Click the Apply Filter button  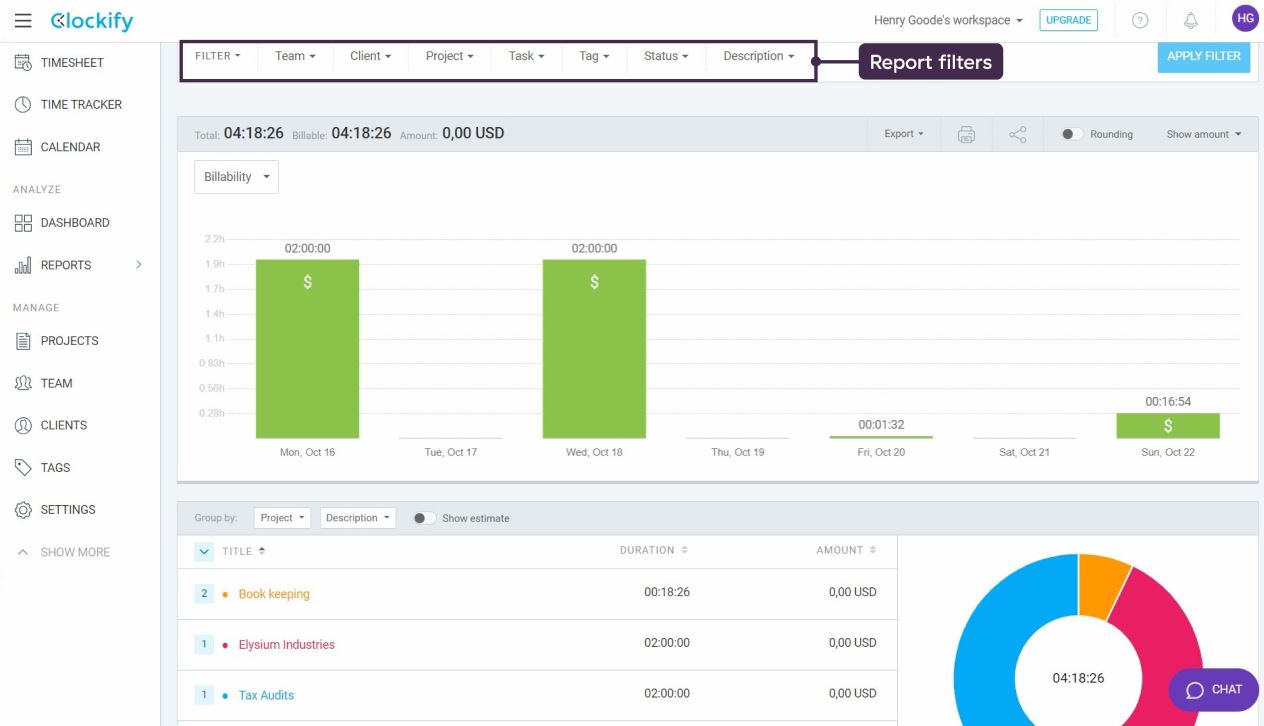(1203, 57)
